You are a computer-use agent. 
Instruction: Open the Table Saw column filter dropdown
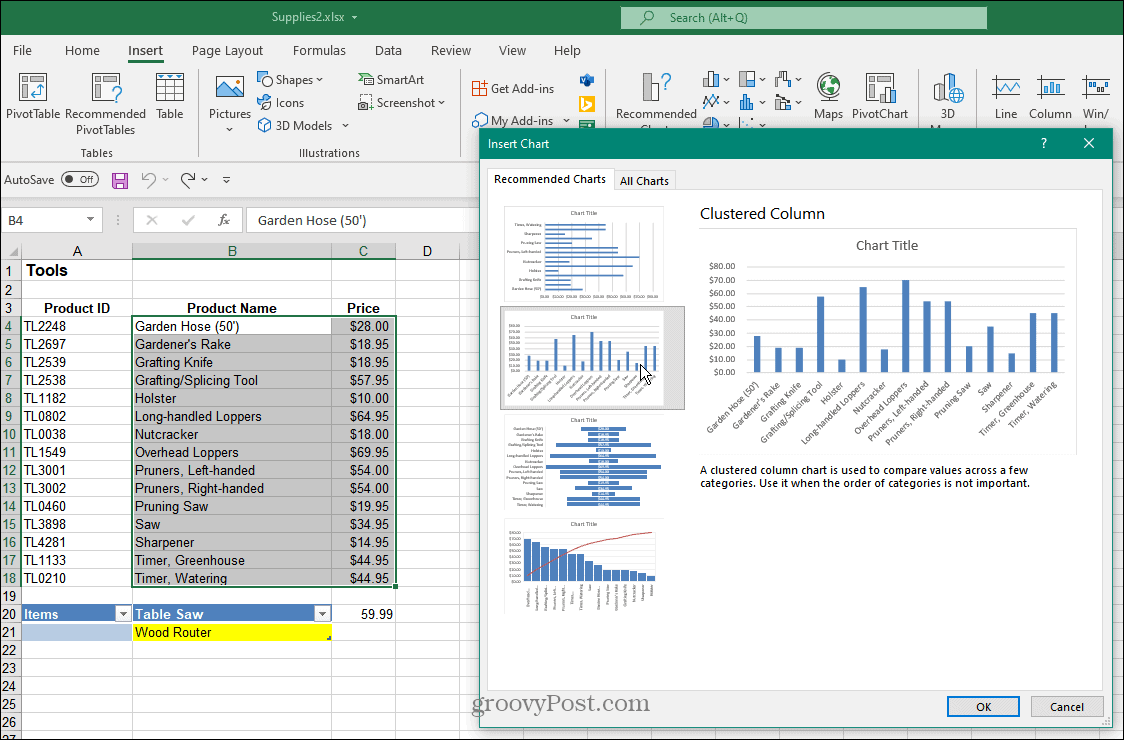(323, 614)
